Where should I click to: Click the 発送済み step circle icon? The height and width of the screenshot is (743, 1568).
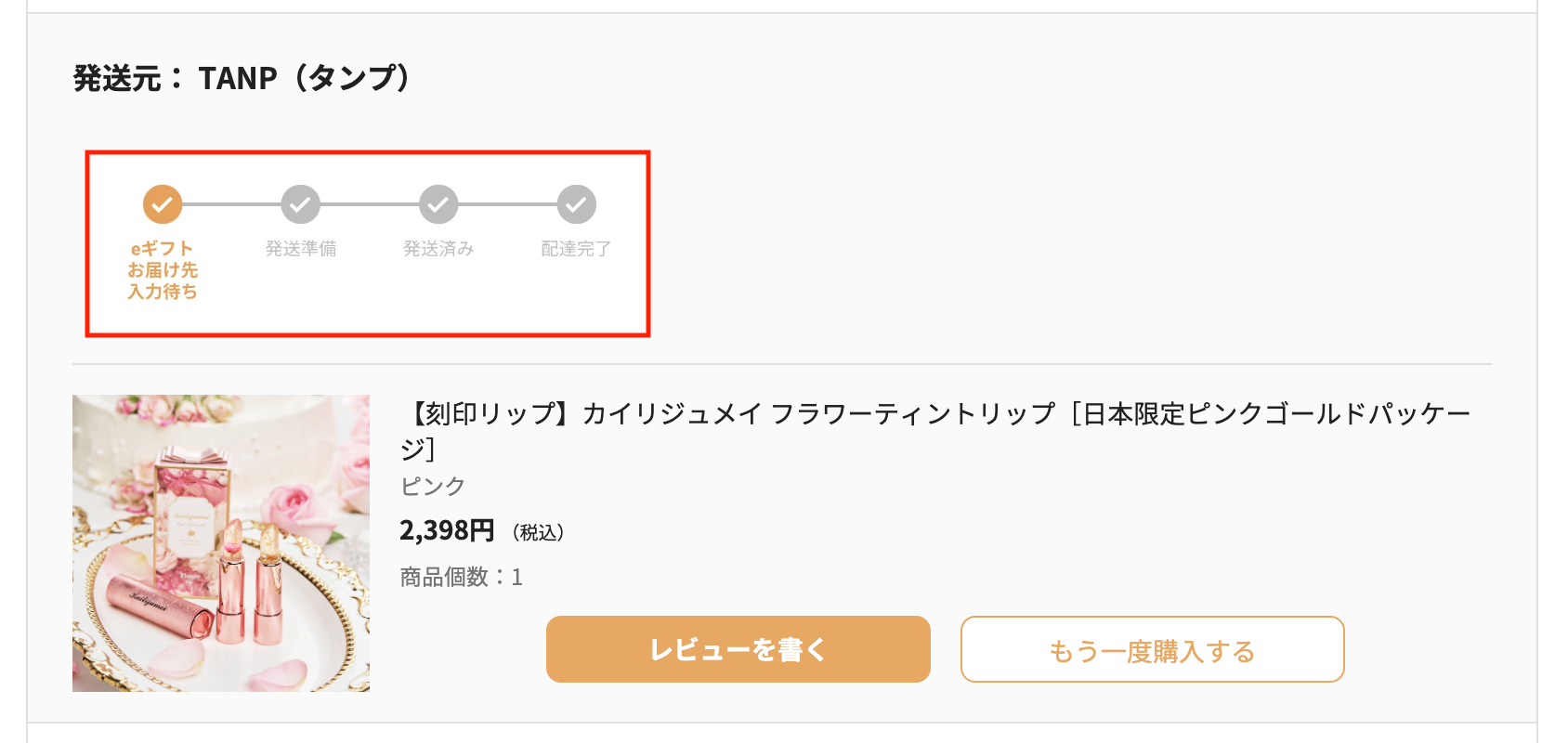[x=439, y=203]
